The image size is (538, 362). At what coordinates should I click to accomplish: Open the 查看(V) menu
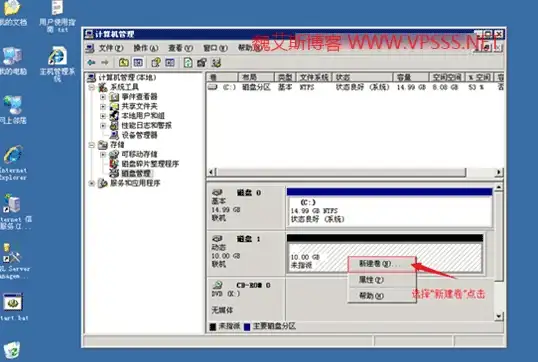[x=181, y=48]
